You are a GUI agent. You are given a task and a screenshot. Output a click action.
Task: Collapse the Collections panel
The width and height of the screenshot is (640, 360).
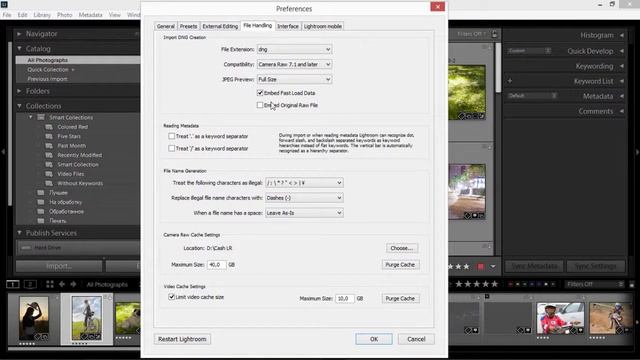coord(19,106)
